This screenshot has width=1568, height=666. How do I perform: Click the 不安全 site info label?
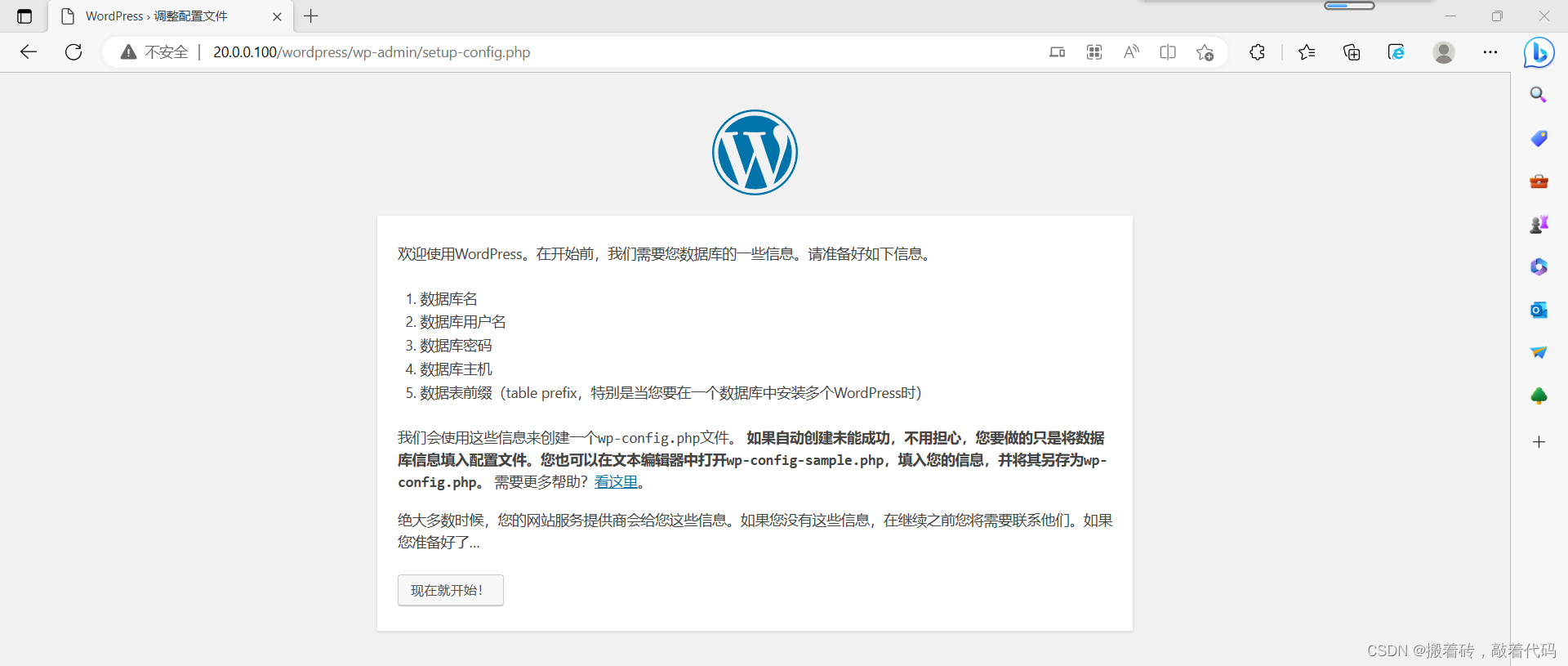(167, 52)
